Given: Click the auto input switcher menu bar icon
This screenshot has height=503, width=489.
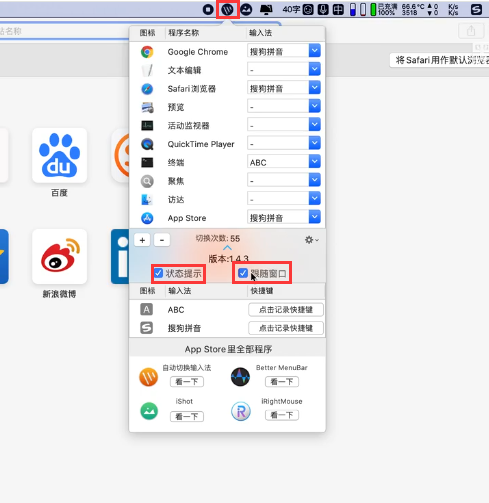Looking at the screenshot, I should 228,9.
